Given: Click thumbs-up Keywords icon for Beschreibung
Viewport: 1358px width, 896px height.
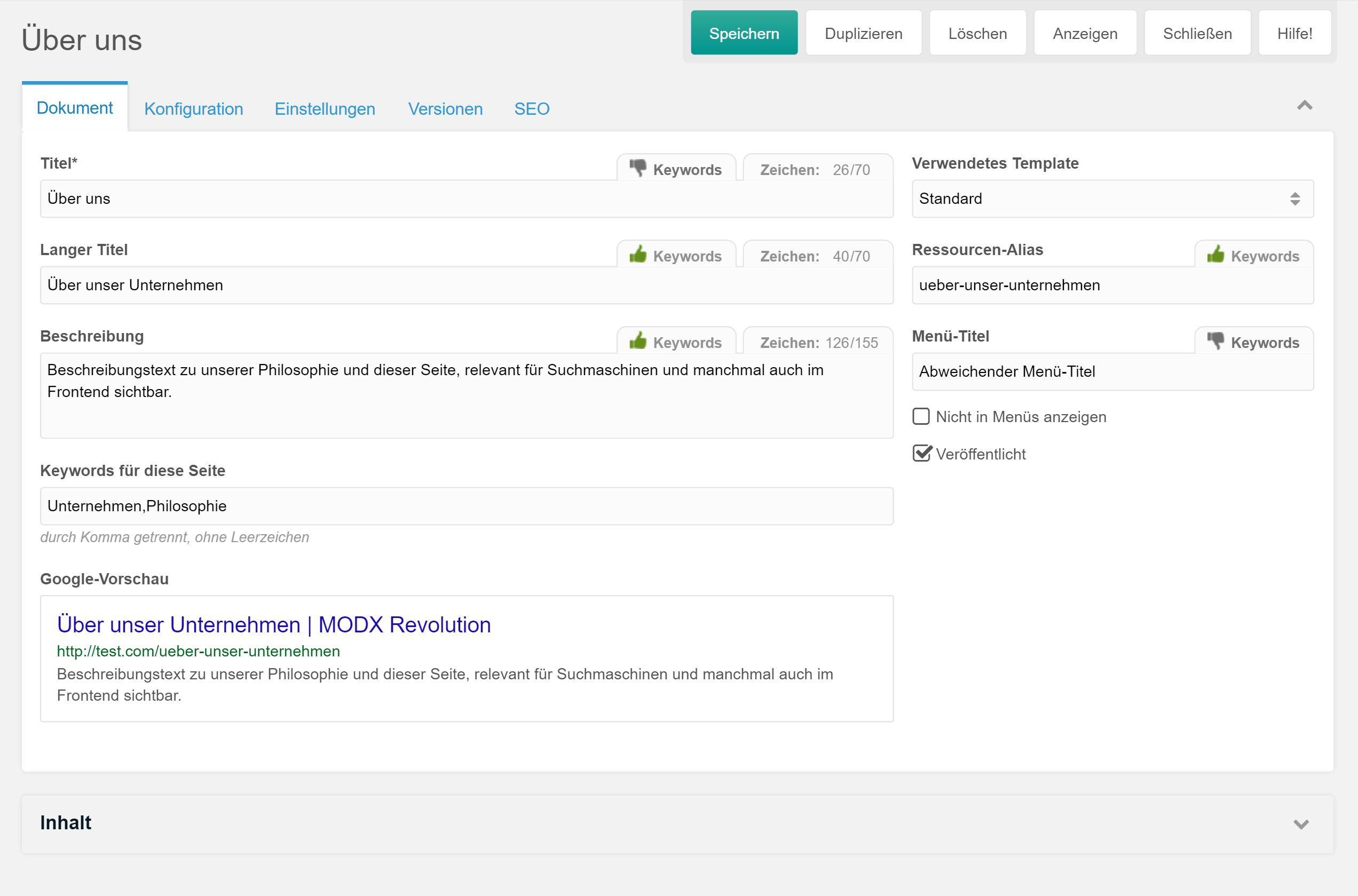Looking at the screenshot, I should coord(637,341).
